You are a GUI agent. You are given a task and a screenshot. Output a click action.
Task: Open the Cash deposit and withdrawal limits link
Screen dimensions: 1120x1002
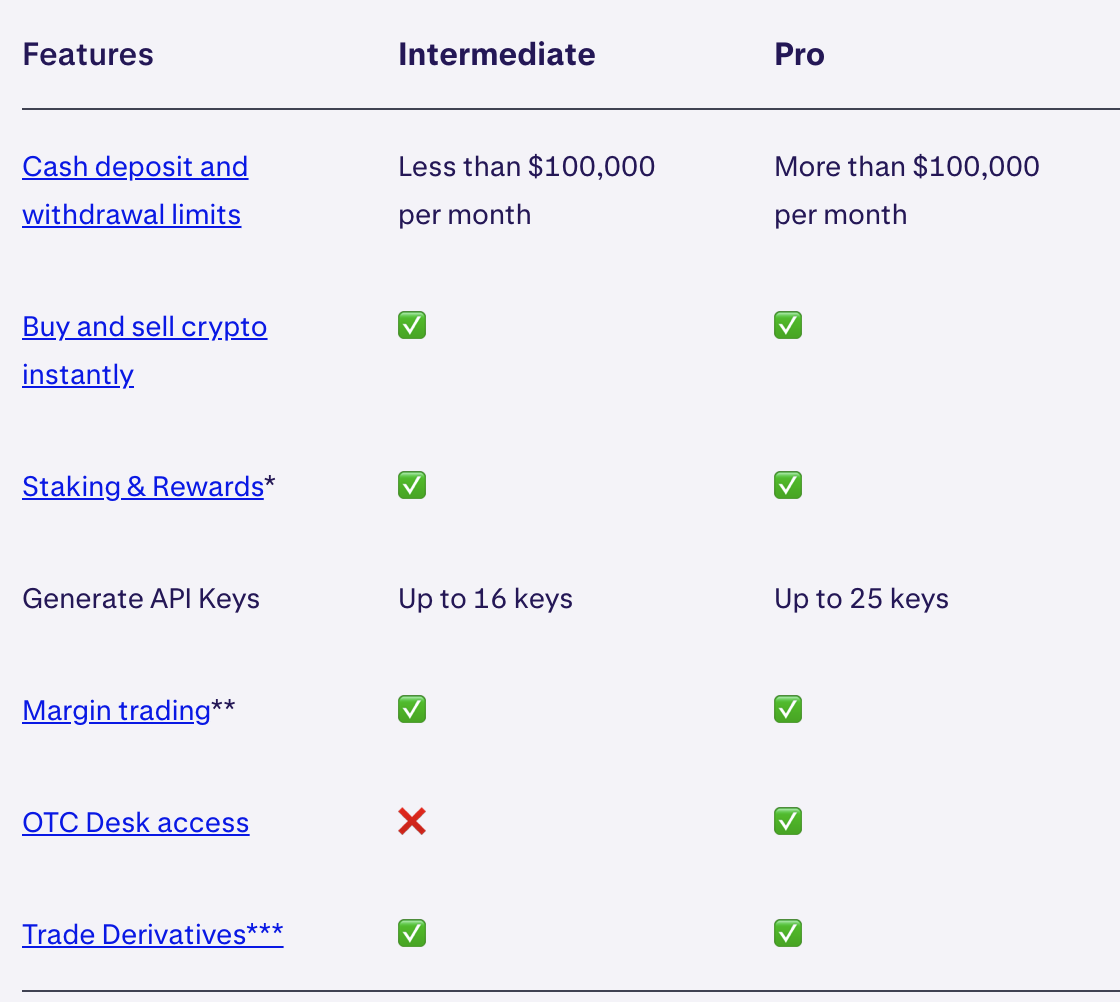[x=135, y=167]
